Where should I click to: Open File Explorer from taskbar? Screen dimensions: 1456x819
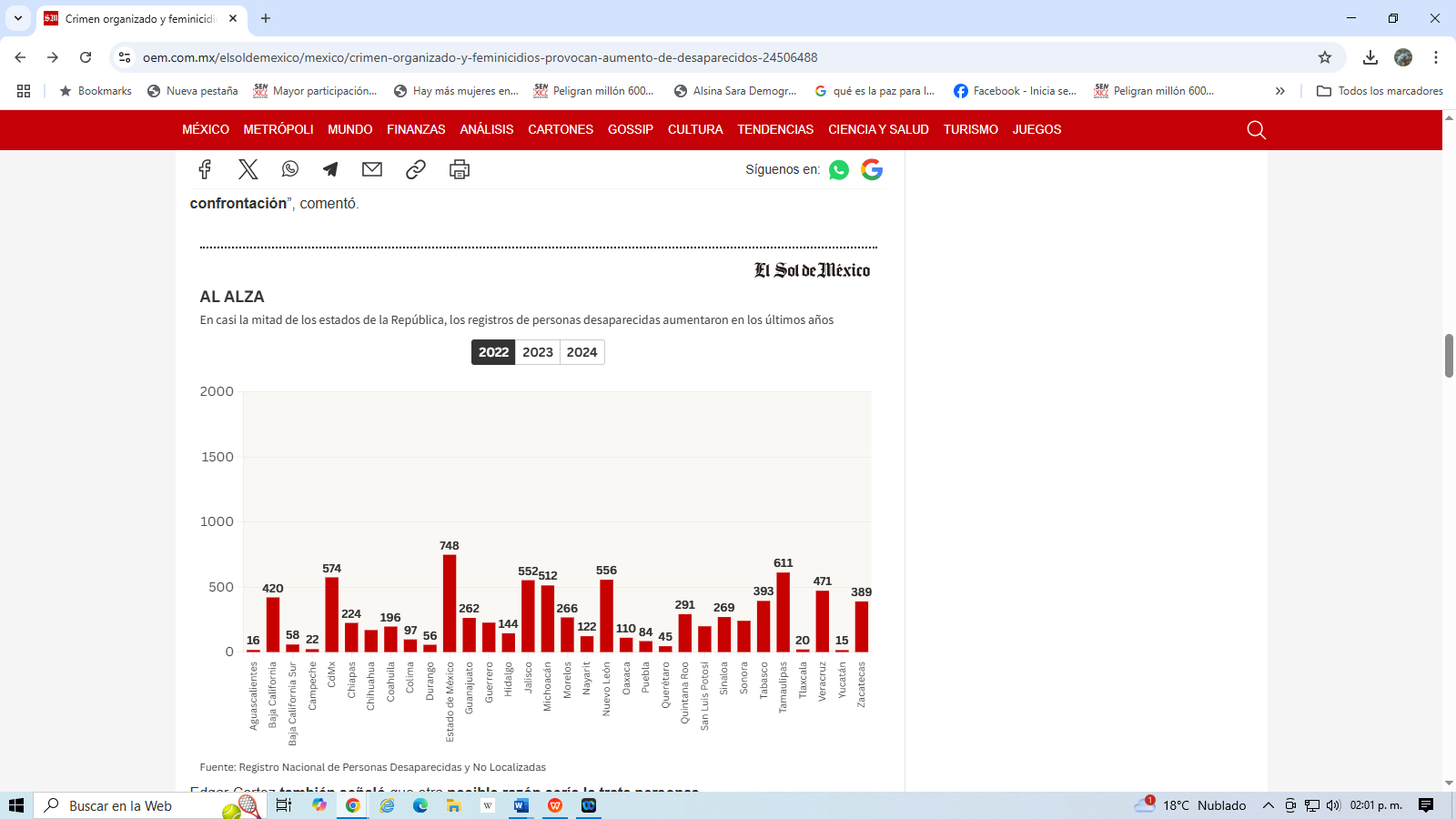453,805
